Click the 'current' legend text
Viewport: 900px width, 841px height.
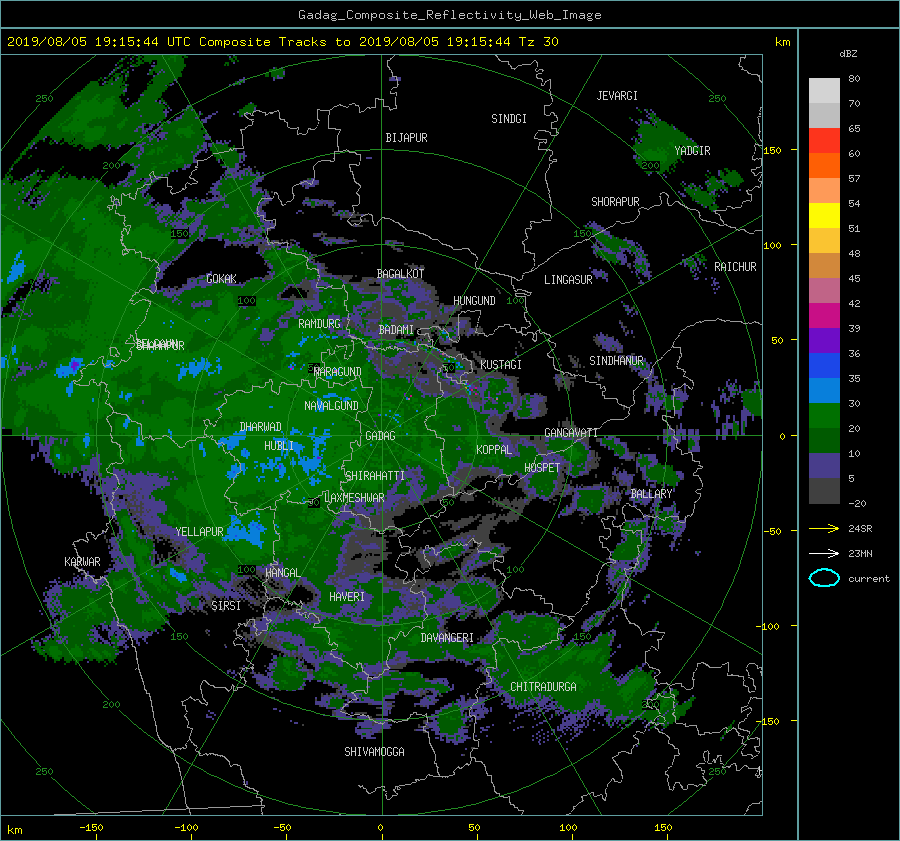click(x=869, y=579)
